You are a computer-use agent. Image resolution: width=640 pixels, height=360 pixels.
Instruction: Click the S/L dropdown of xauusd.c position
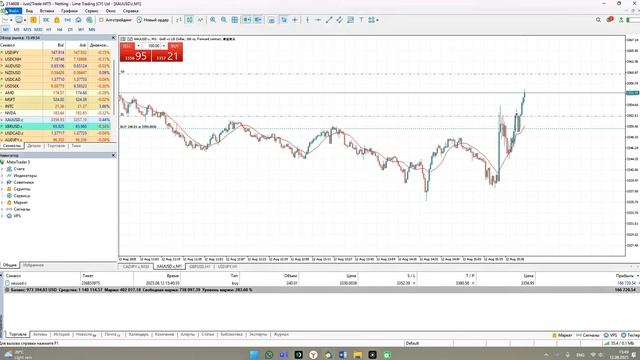click(414, 283)
